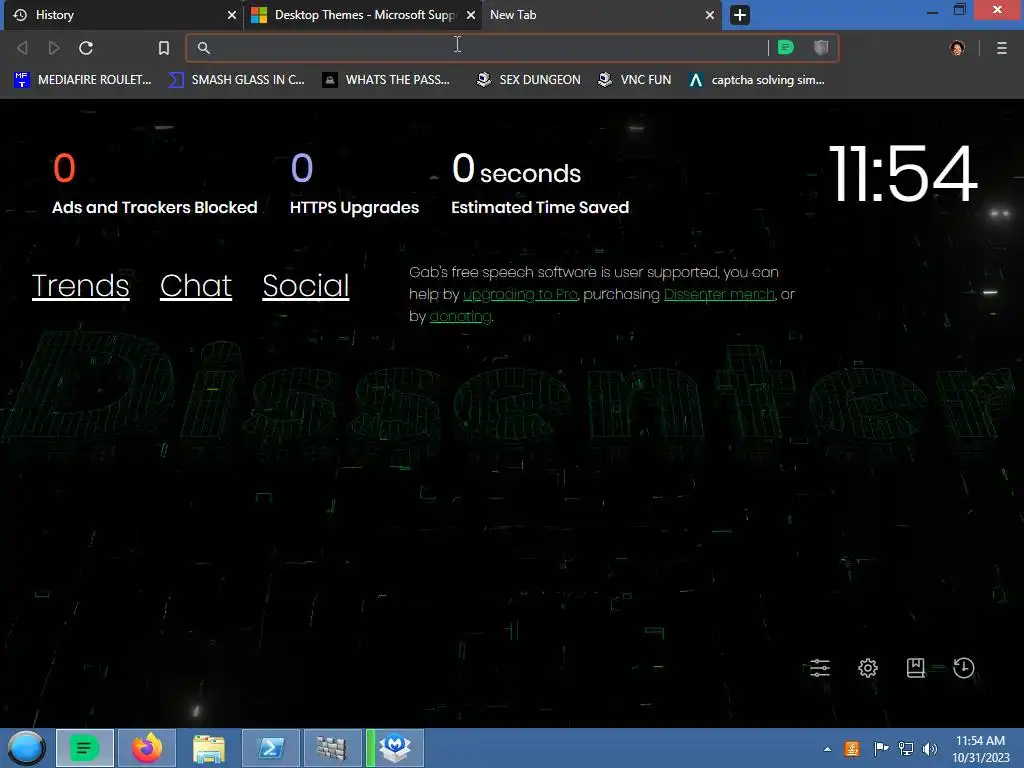Open the Social link
This screenshot has height=768, width=1024.
pyautogui.click(x=306, y=285)
